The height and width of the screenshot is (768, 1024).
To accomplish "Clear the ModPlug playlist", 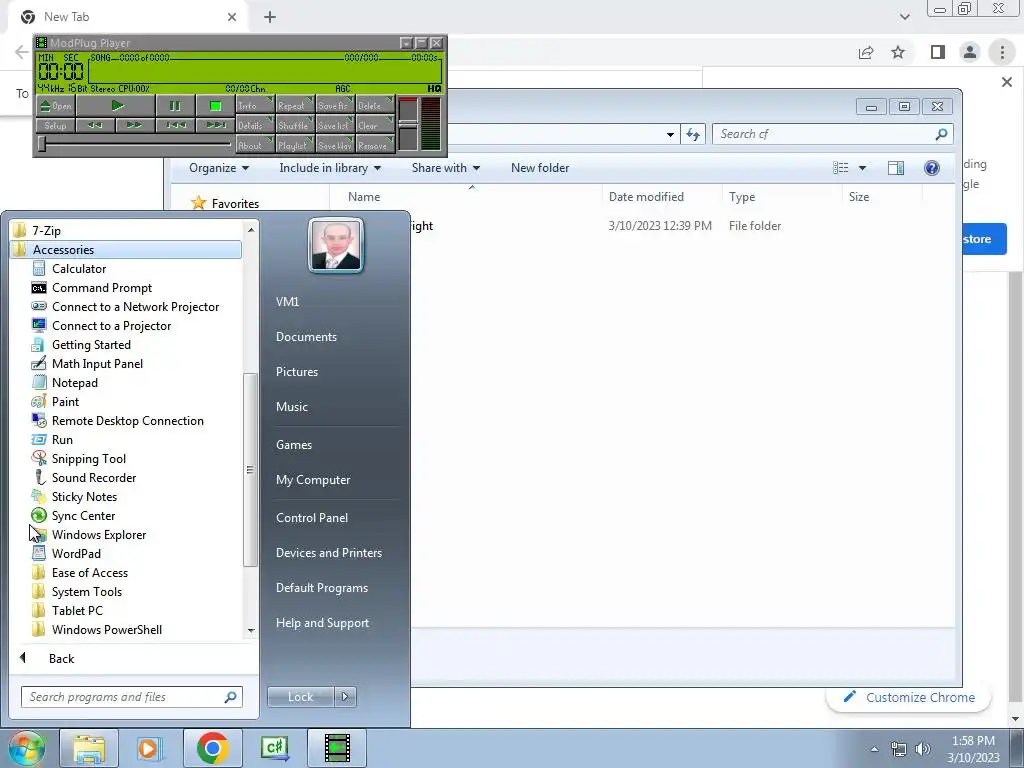I will click(x=375, y=125).
